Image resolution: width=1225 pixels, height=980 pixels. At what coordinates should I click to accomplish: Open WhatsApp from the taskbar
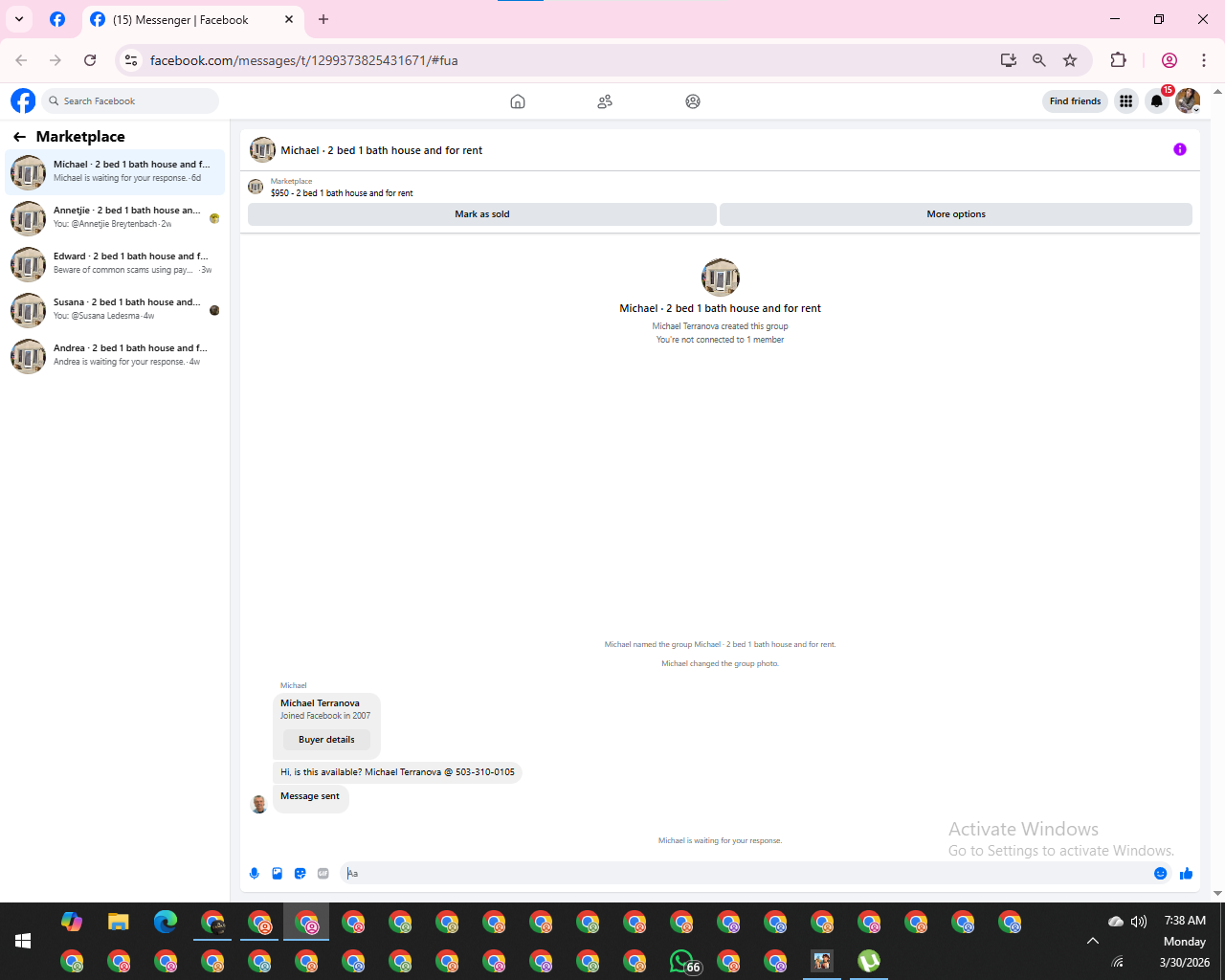click(682, 961)
